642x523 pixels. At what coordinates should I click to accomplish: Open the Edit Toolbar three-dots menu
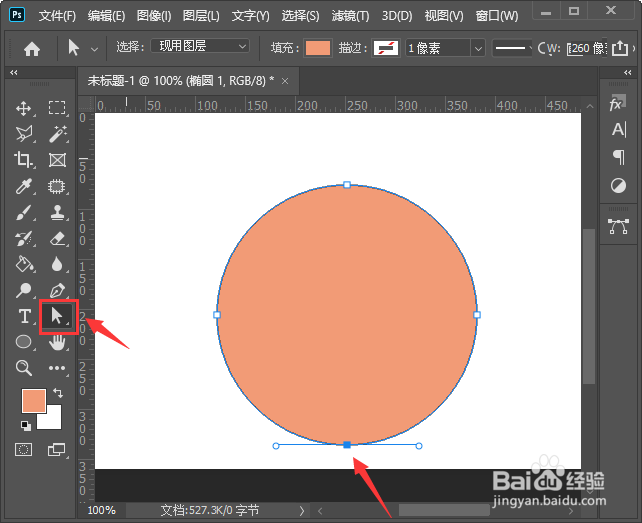57,368
